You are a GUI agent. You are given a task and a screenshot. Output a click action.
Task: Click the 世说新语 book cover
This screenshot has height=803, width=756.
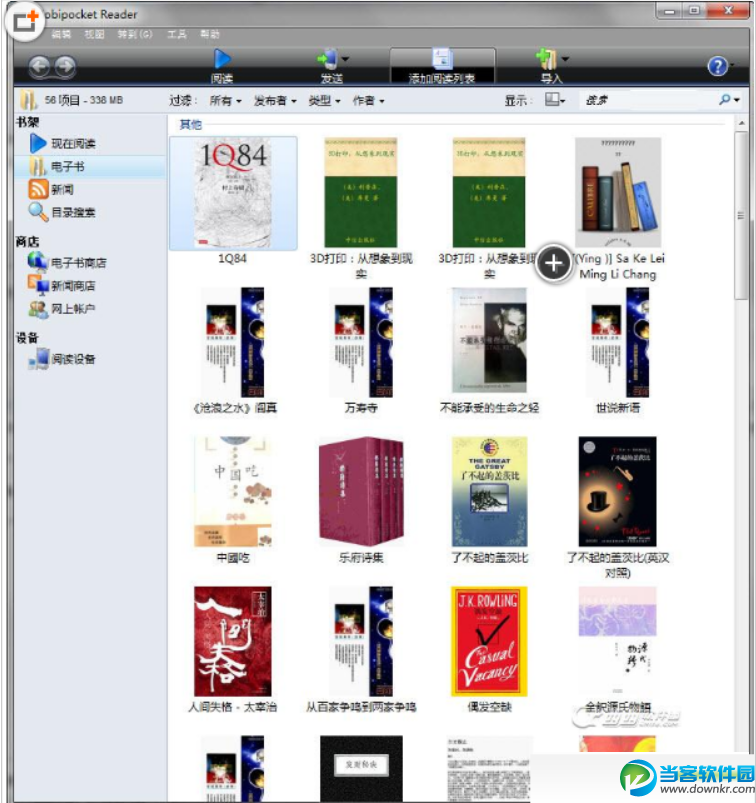coord(618,342)
